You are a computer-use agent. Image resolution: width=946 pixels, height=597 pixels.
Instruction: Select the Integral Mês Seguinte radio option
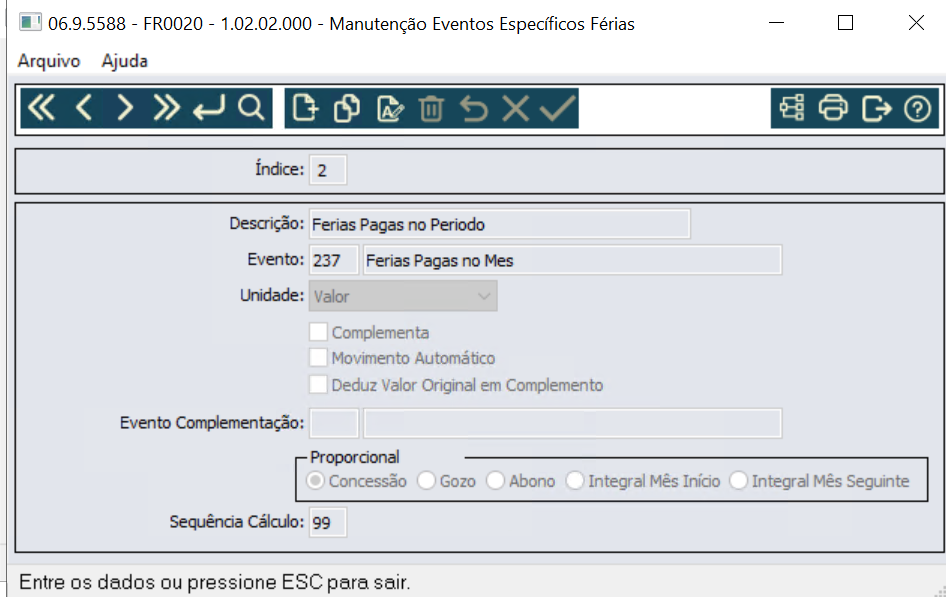[x=738, y=481]
